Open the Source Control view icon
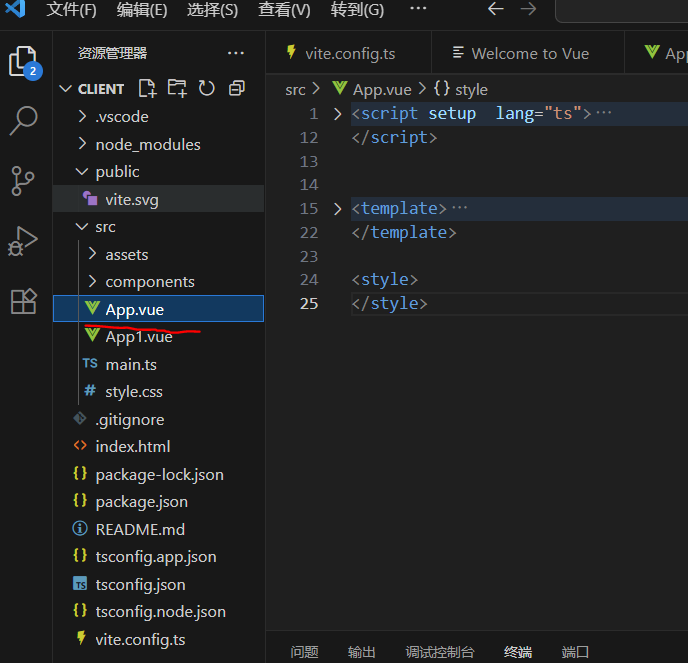688x663 pixels. pyautogui.click(x=22, y=181)
